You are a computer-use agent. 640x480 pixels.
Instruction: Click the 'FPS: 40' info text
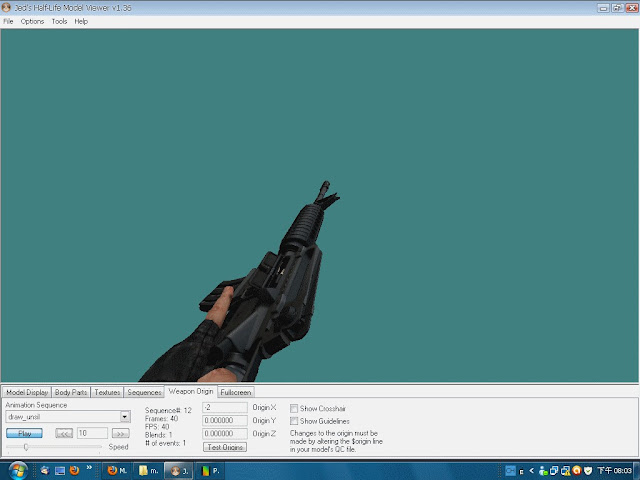[157, 427]
